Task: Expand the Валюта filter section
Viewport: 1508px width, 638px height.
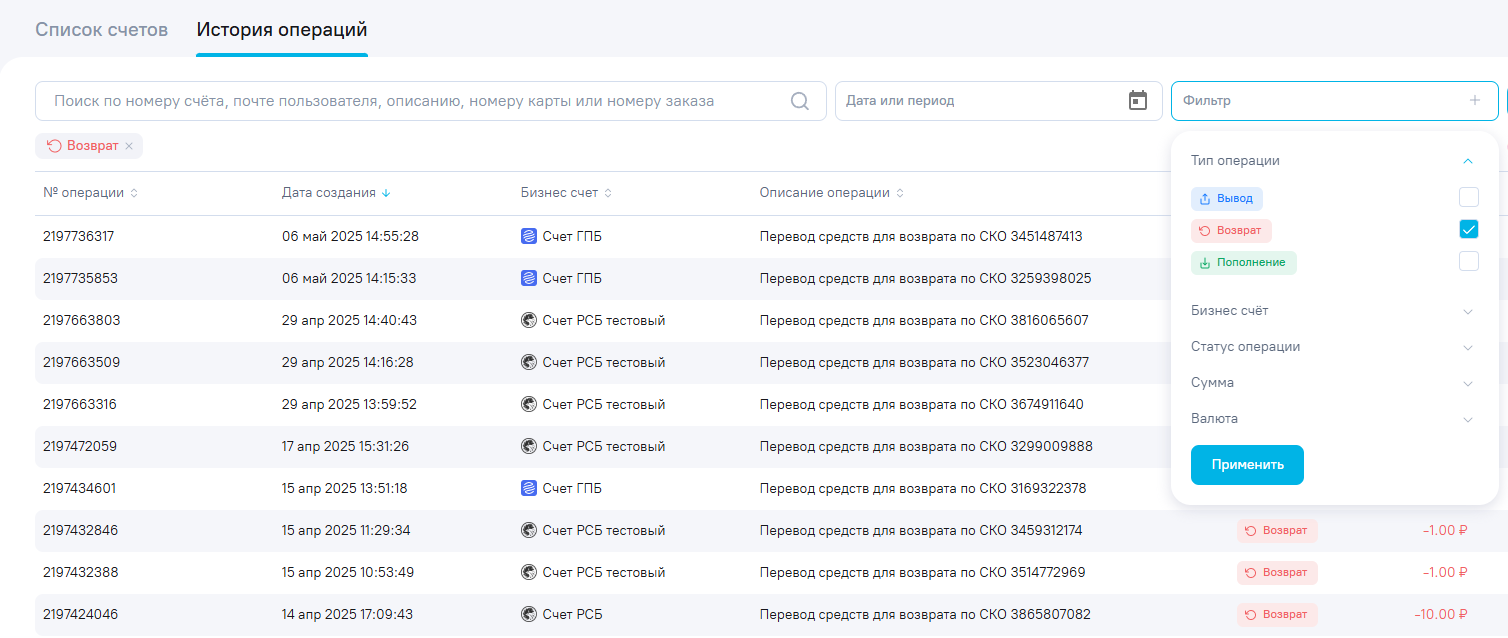Action: 1468,419
